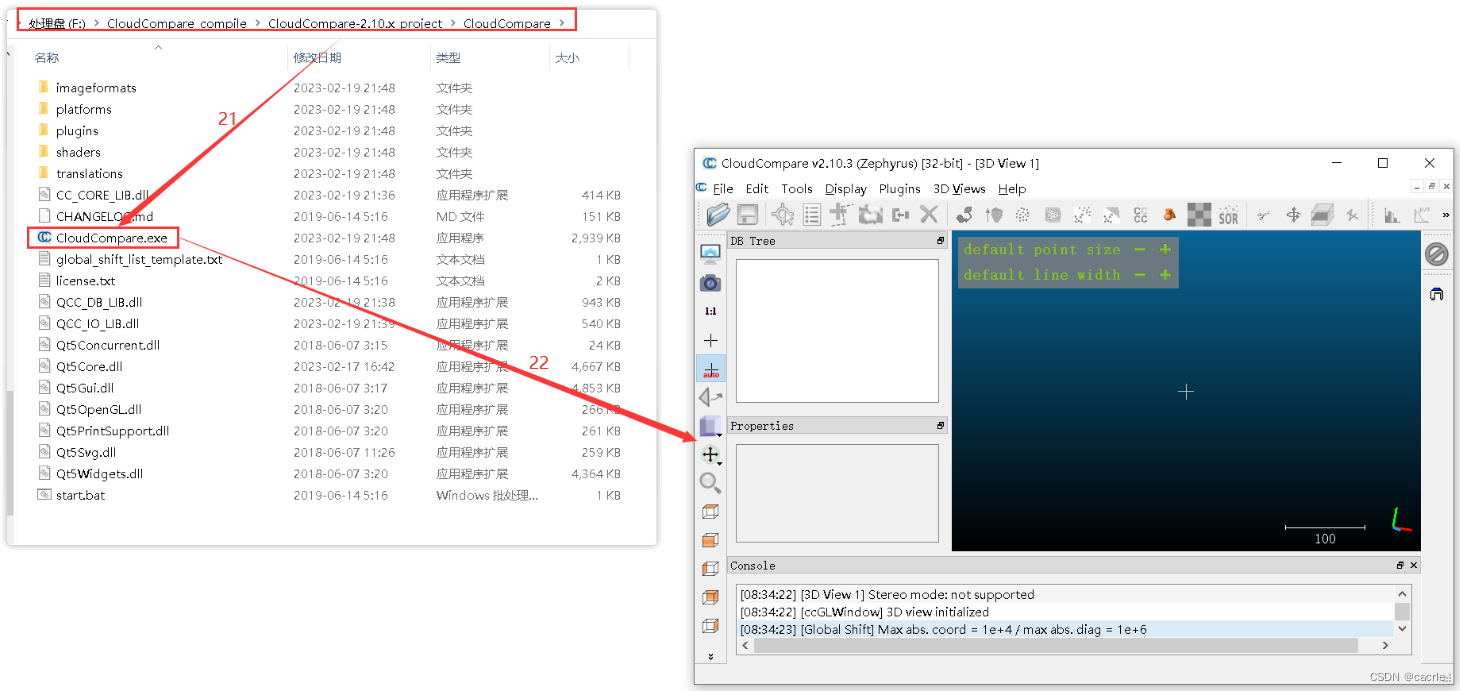Select license.txt in Explorer
Image resolution: width=1460 pixels, height=691 pixels.
(85, 281)
